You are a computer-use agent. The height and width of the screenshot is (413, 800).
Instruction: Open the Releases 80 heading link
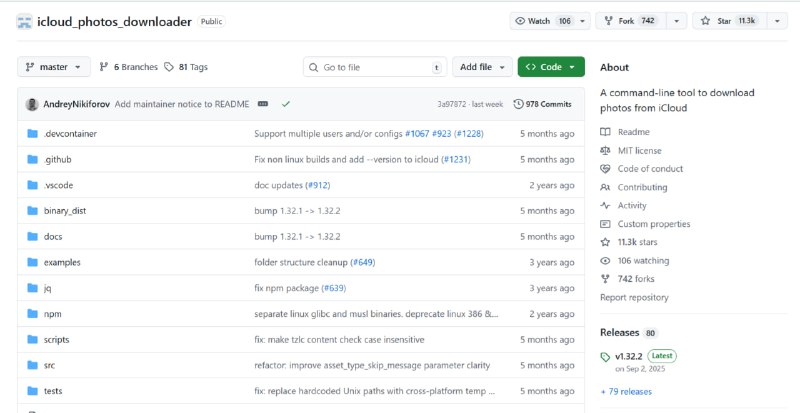[x=628, y=333]
